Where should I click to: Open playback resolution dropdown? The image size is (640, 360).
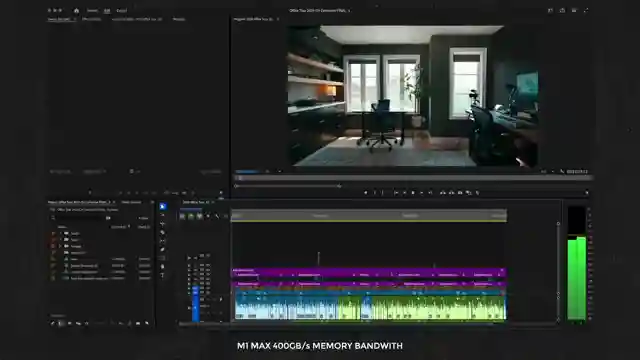(547, 172)
